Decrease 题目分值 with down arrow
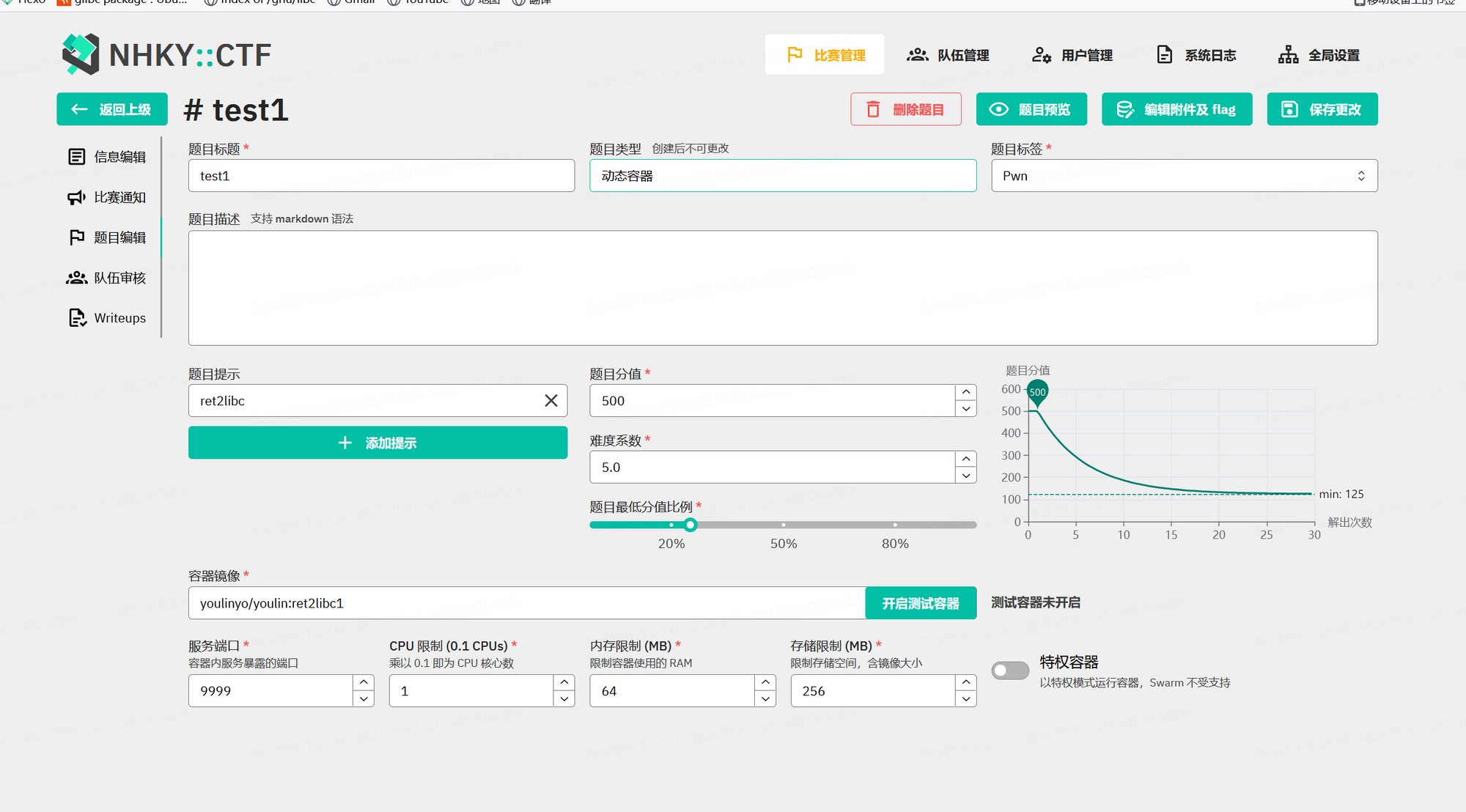This screenshot has width=1466, height=812. click(x=966, y=409)
